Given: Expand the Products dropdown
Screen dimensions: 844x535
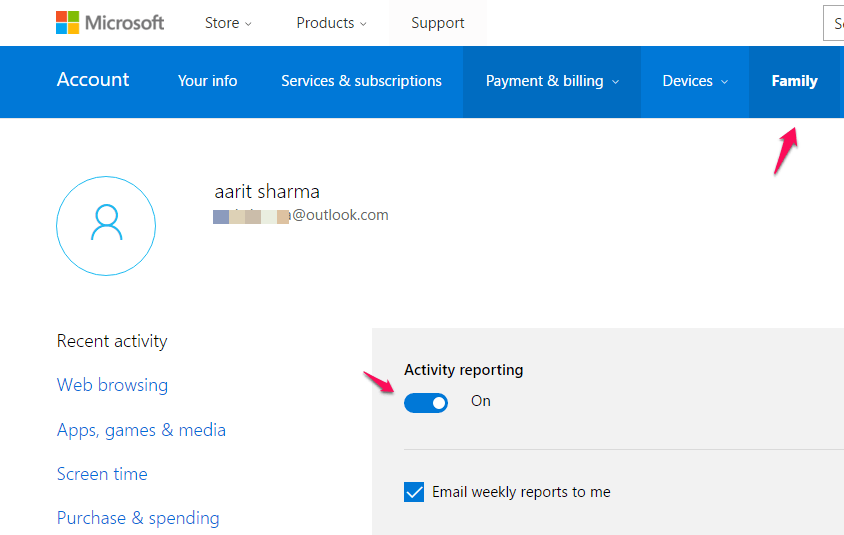Looking at the screenshot, I should [x=332, y=23].
